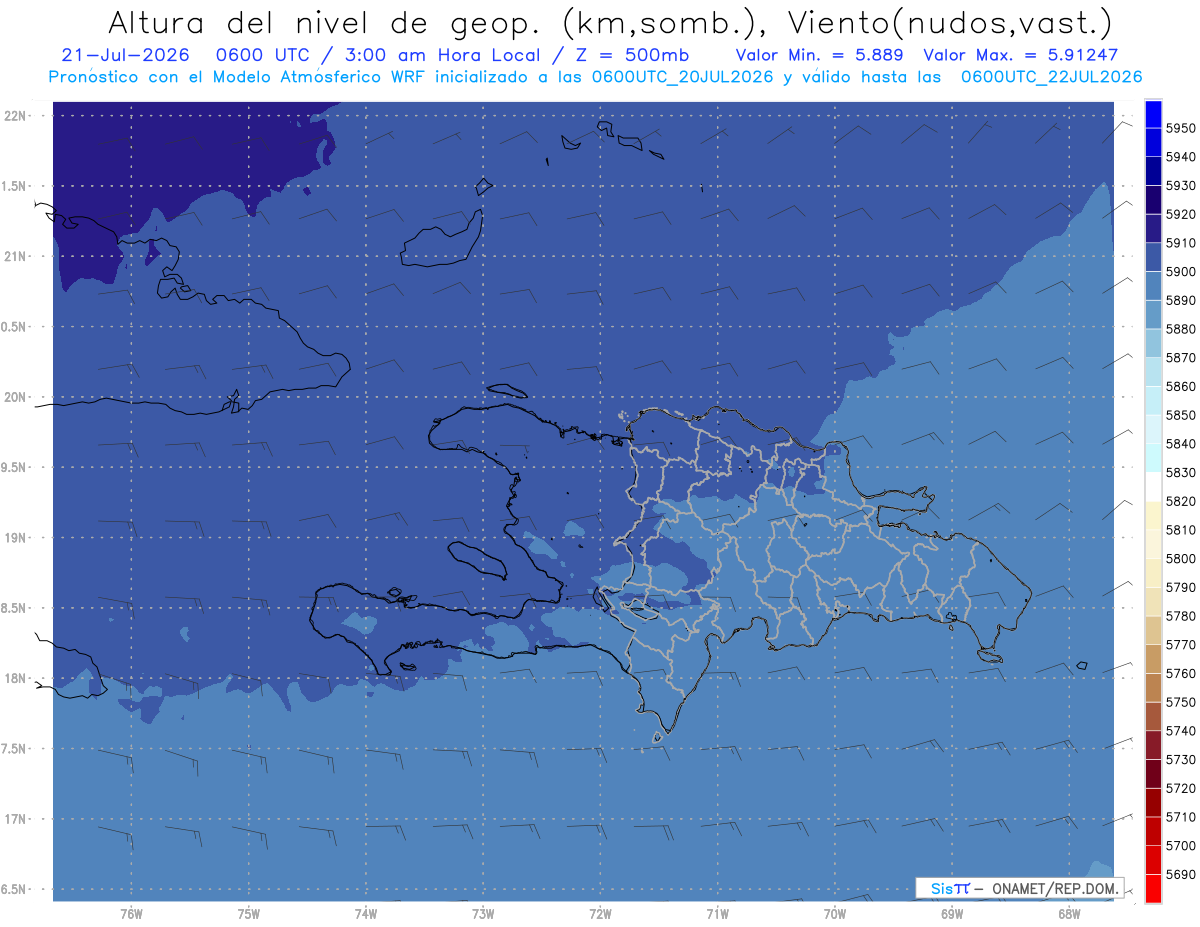Click the valid-until time '0600UTC_22JUL2026'
The height and width of the screenshot is (927, 1200).
tap(1051, 77)
